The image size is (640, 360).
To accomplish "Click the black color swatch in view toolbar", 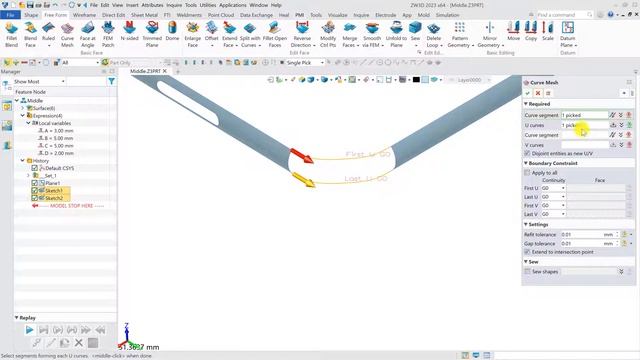I will (x=416, y=80).
